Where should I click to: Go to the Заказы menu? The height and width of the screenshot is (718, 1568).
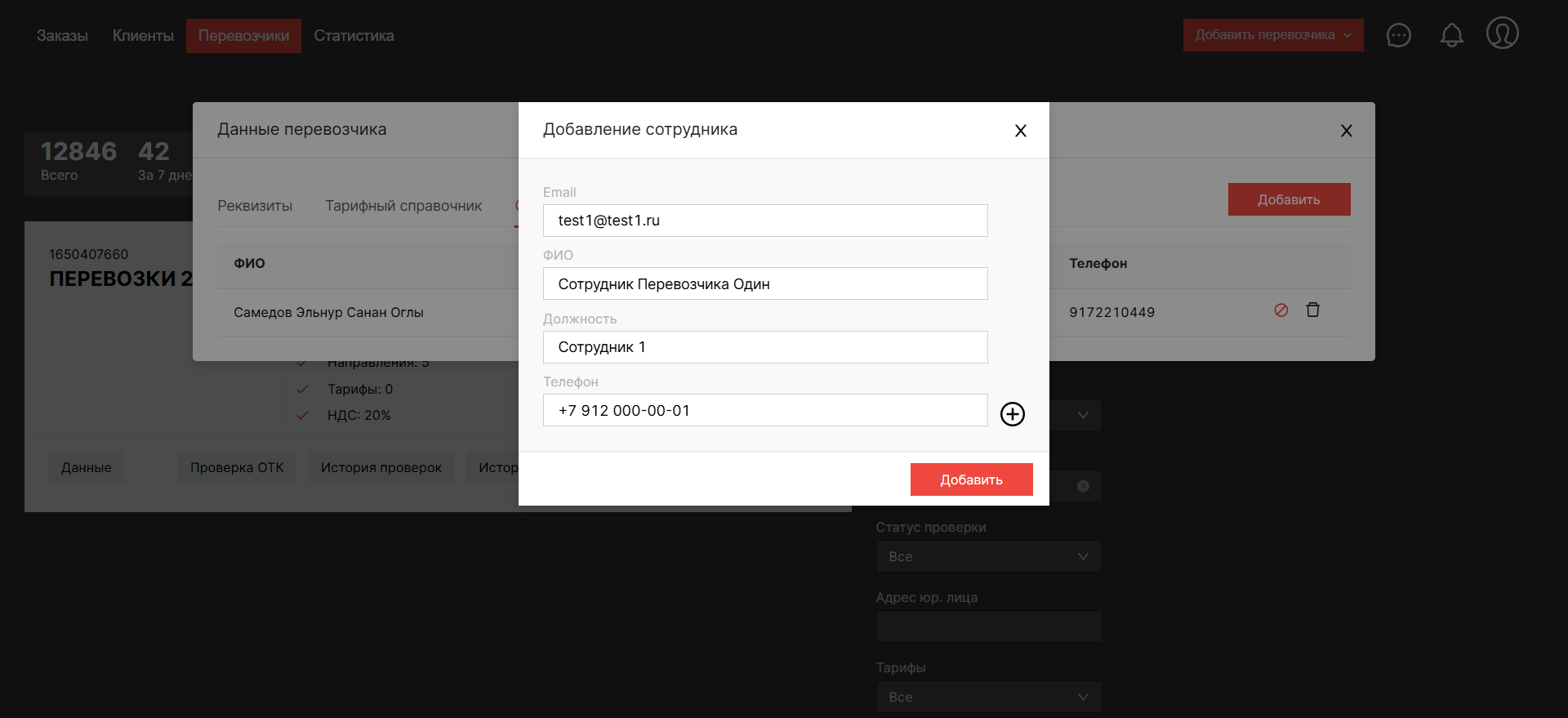point(62,36)
